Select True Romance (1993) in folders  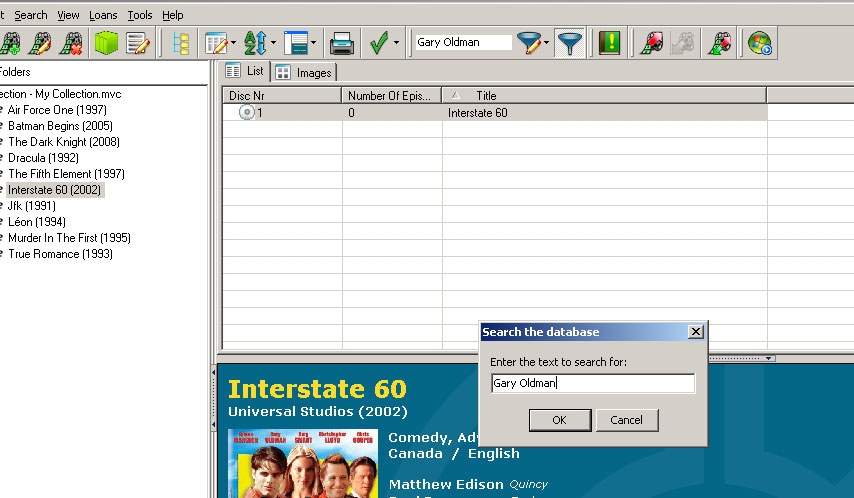click(x=60, y=254)
